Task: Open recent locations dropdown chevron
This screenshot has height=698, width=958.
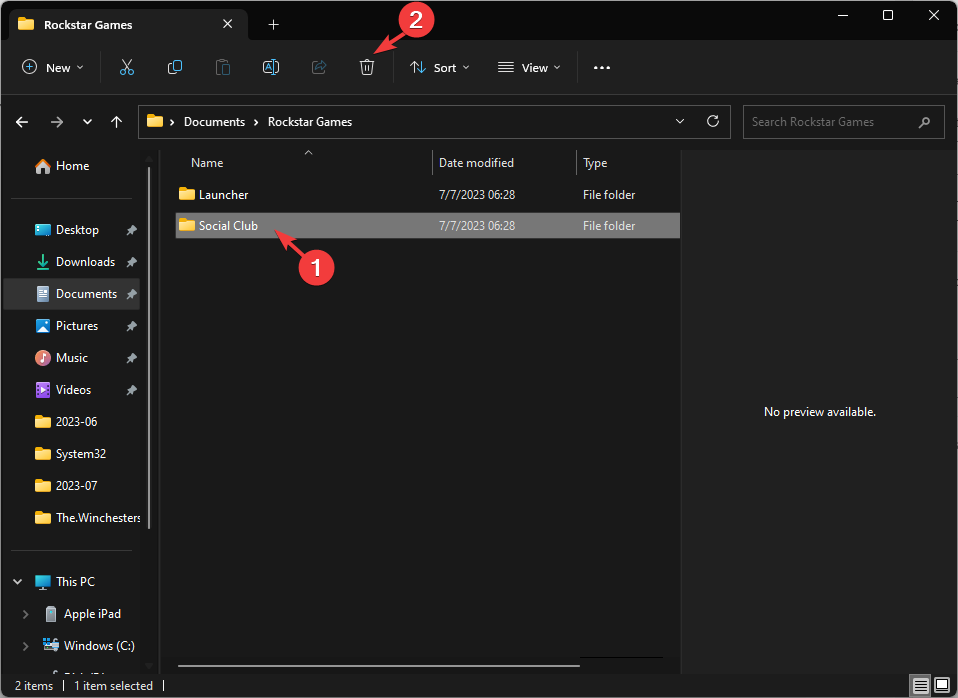Action: (87, 122)
